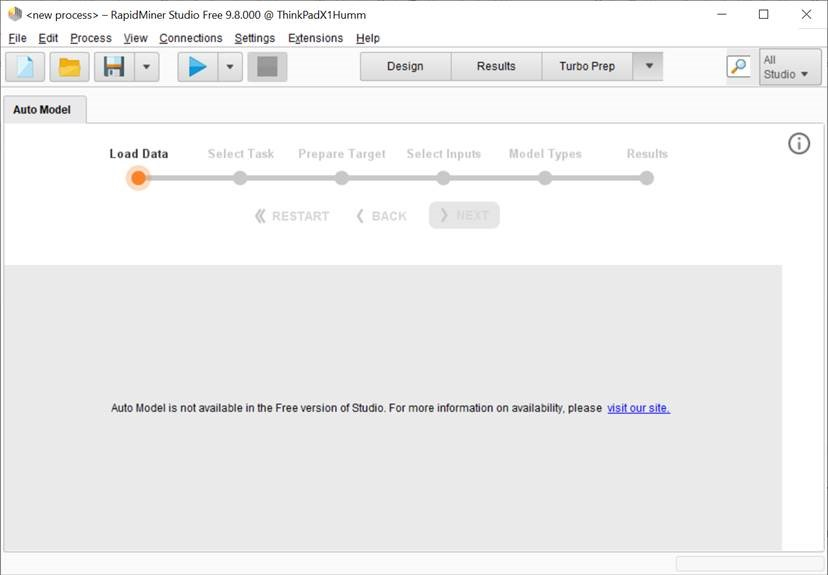828x575 pixels.
Task: Click the Model Types step dot
Action: coord(545,178)
